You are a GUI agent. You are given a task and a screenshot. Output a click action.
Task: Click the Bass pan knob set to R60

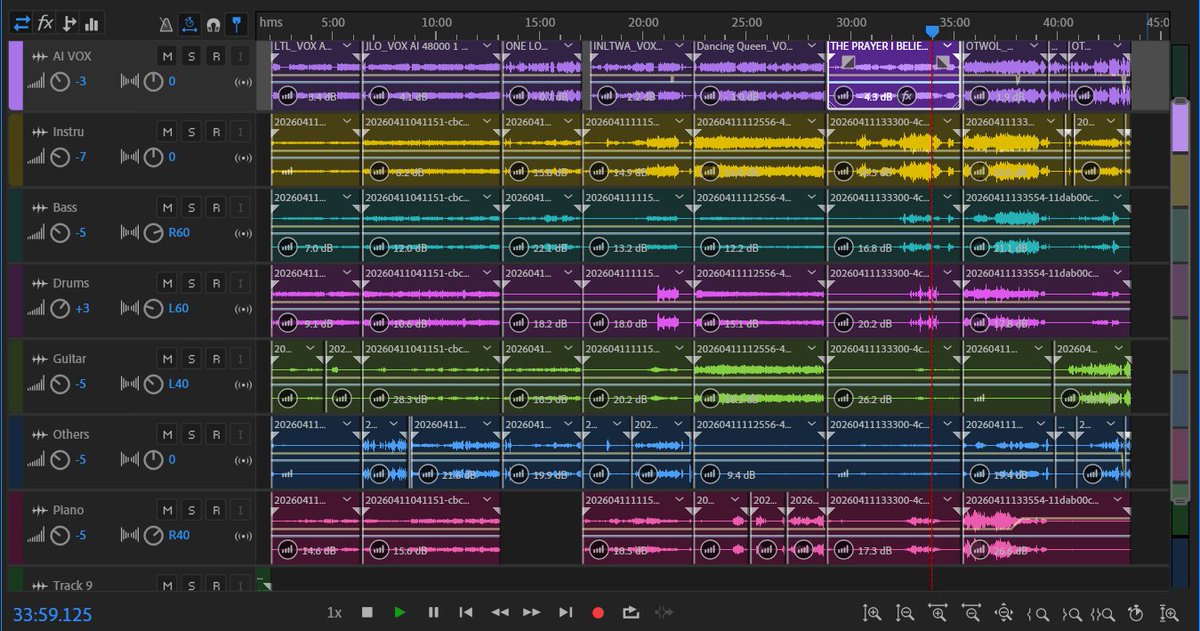click(153, 233)
